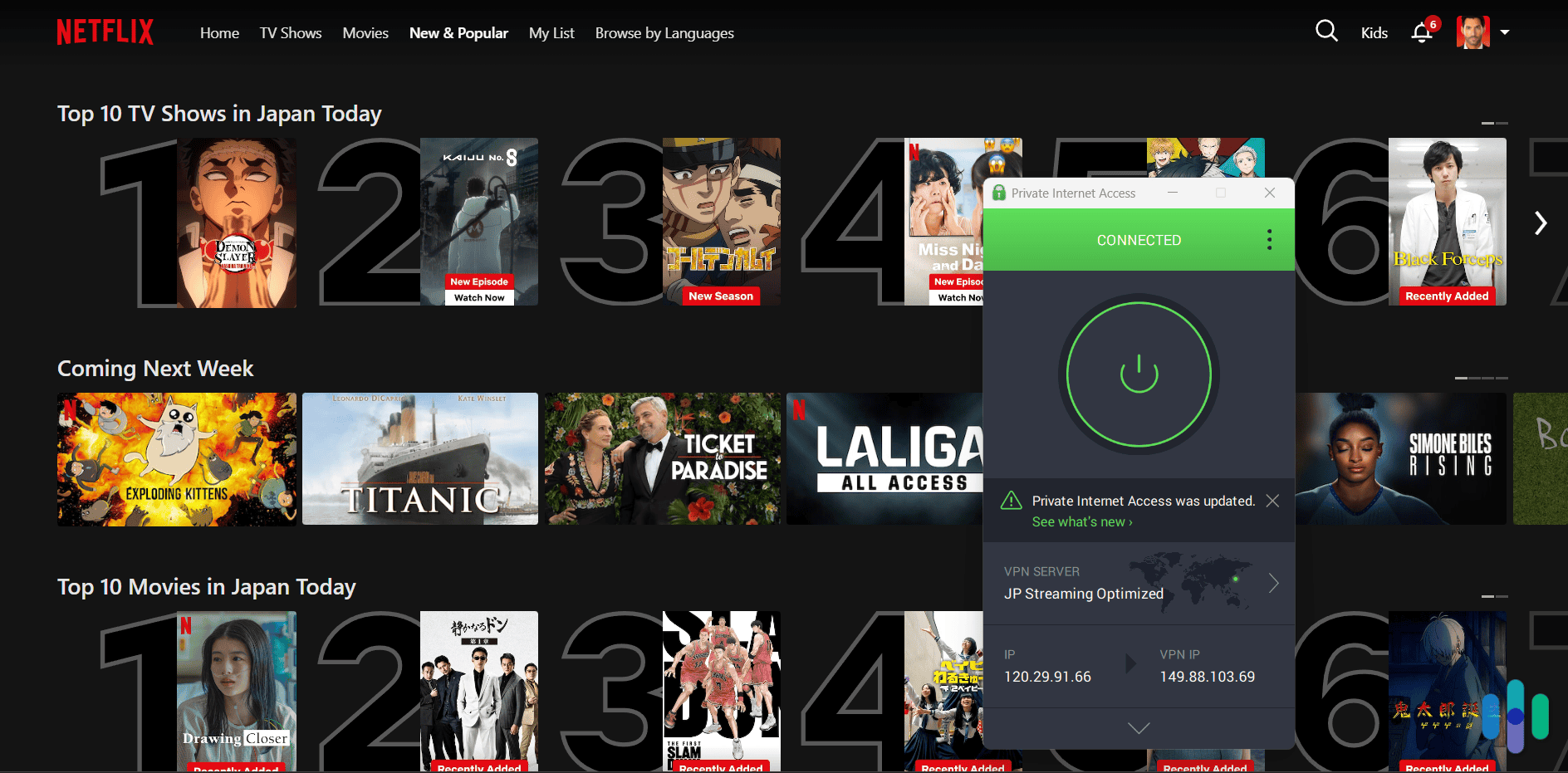Screen dimensions: 1568x773
Task: Open Golden Kamuy poster ranked third
Action: [722, 222]
